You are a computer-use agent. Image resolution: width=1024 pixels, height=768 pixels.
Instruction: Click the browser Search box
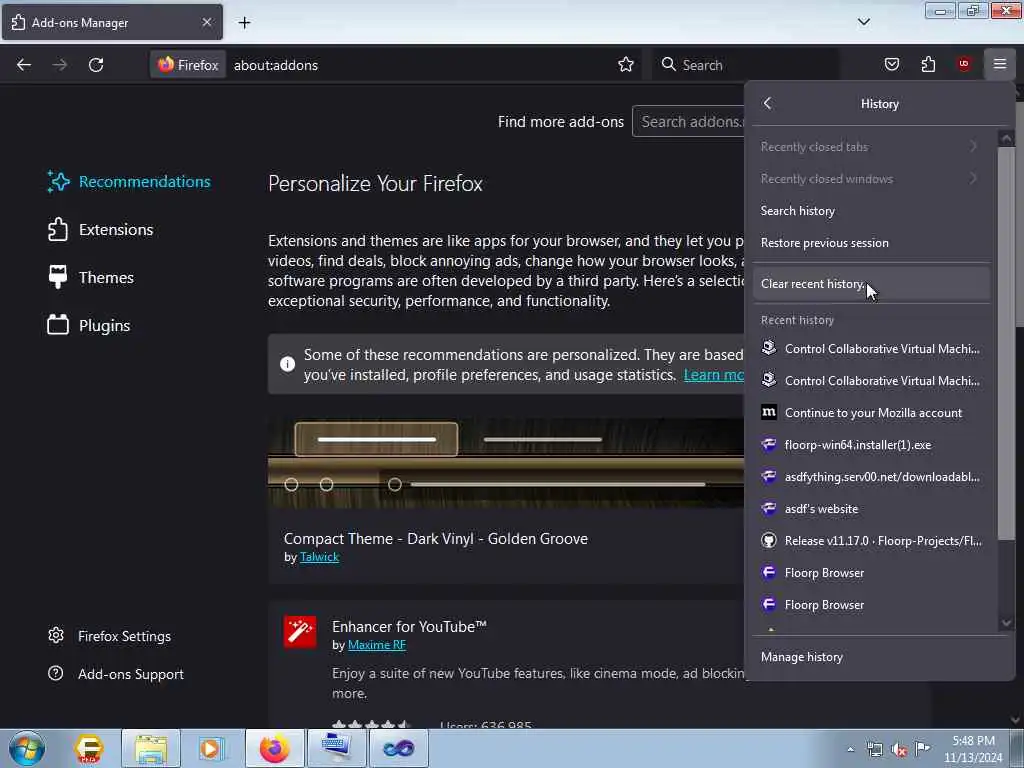tap(746, 65)
